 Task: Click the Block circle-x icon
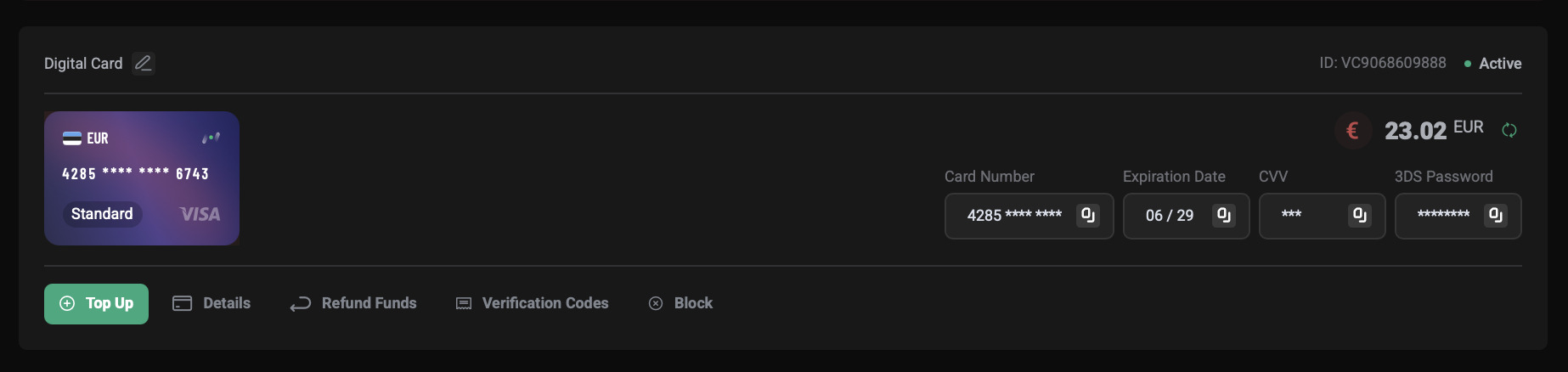click(656, 303)
